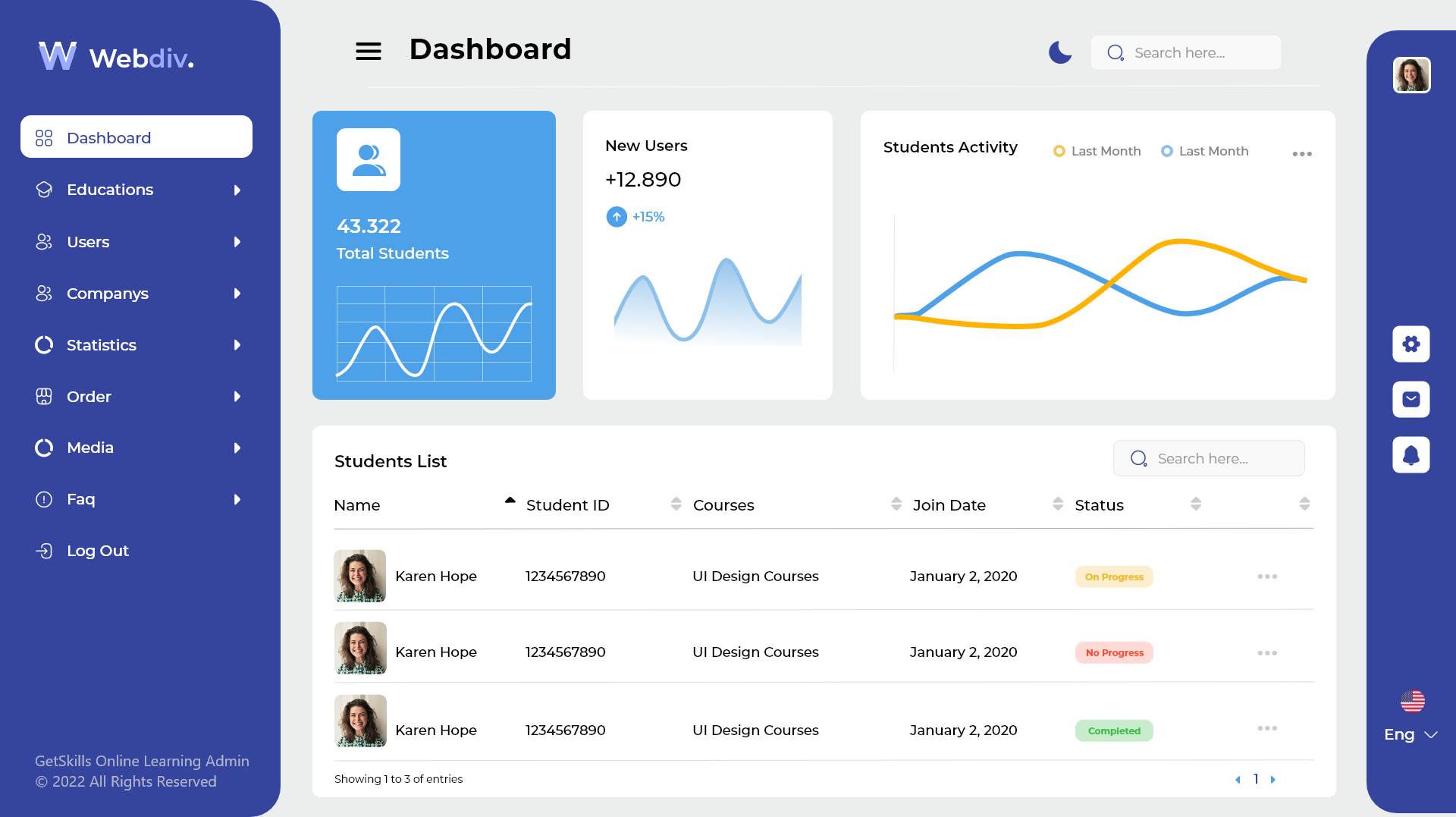Click the Students List search field
This screenshot has height=817, width=1456.
(x=1209, y=458)
